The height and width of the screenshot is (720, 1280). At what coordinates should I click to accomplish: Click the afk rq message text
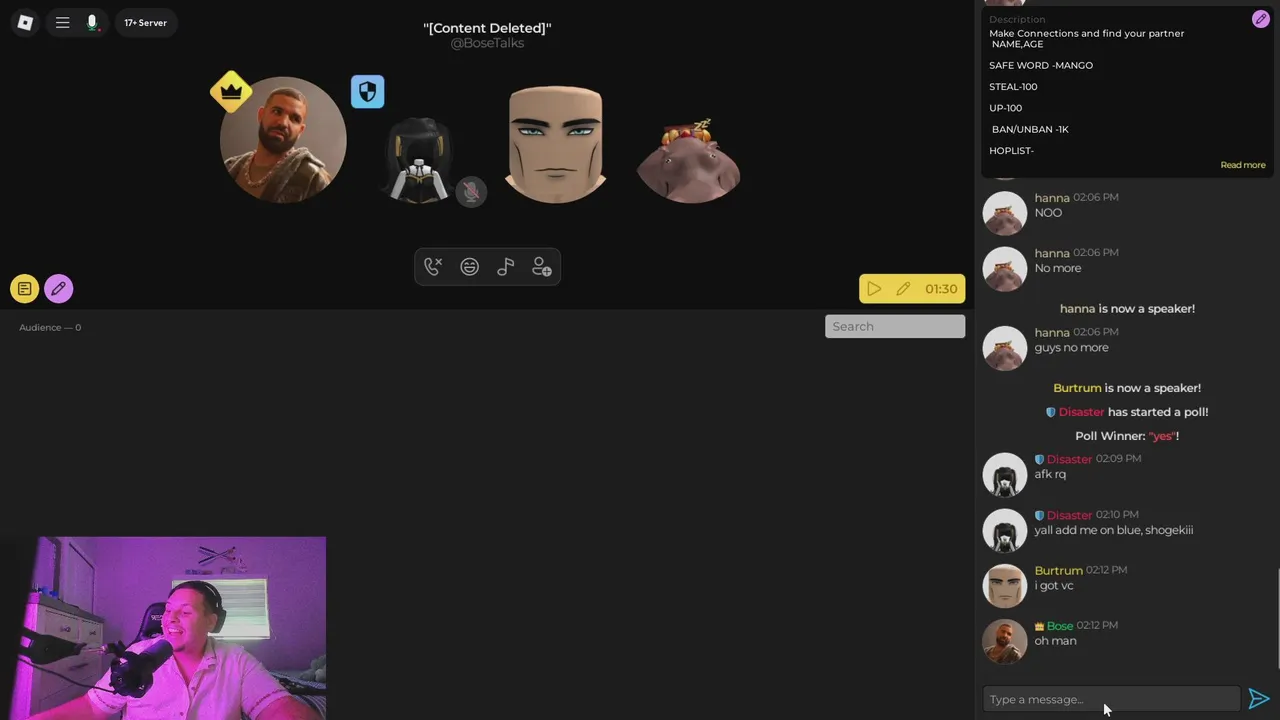[1050, 474]
